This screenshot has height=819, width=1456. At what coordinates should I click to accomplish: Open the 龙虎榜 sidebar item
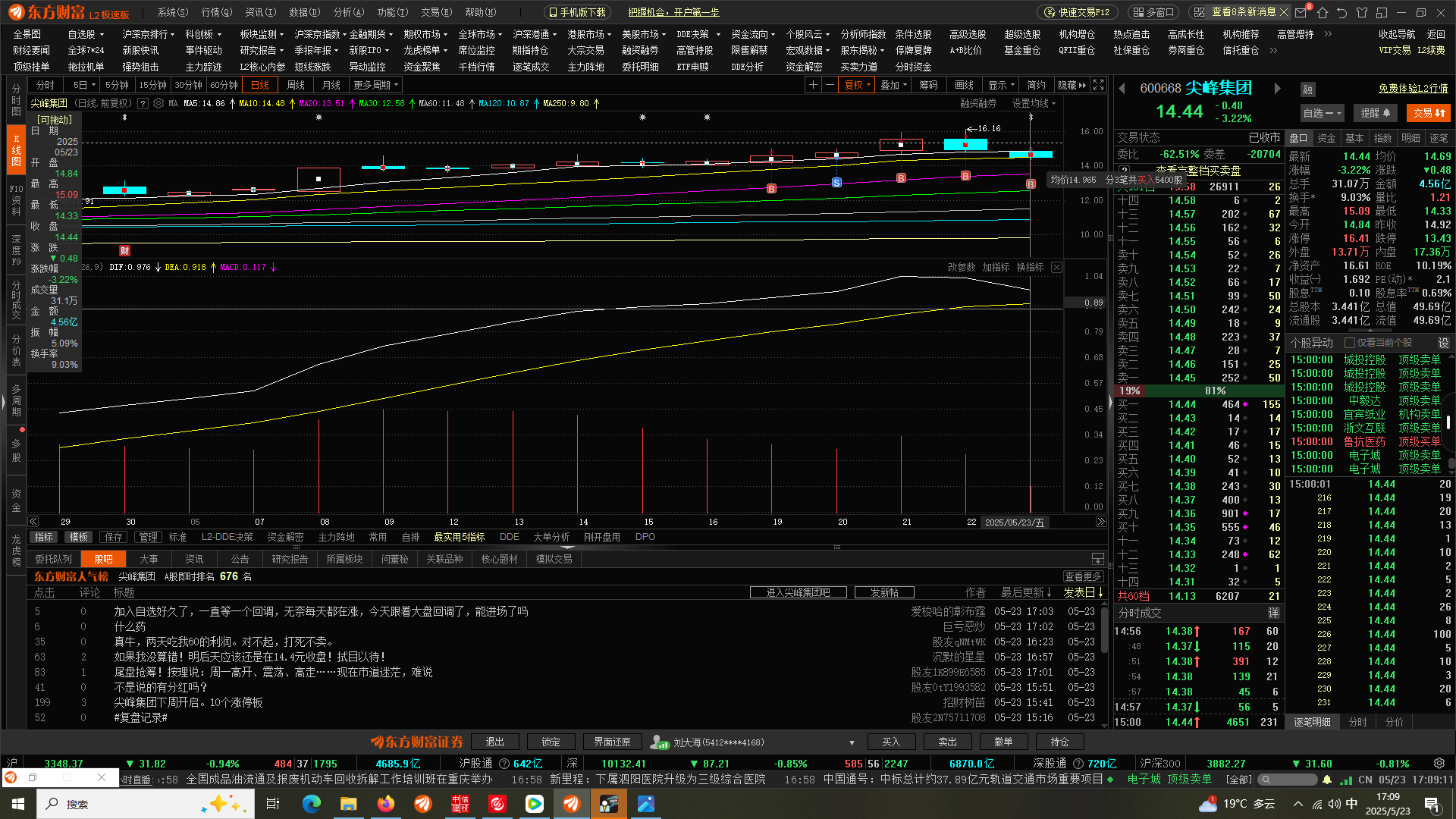16,549
